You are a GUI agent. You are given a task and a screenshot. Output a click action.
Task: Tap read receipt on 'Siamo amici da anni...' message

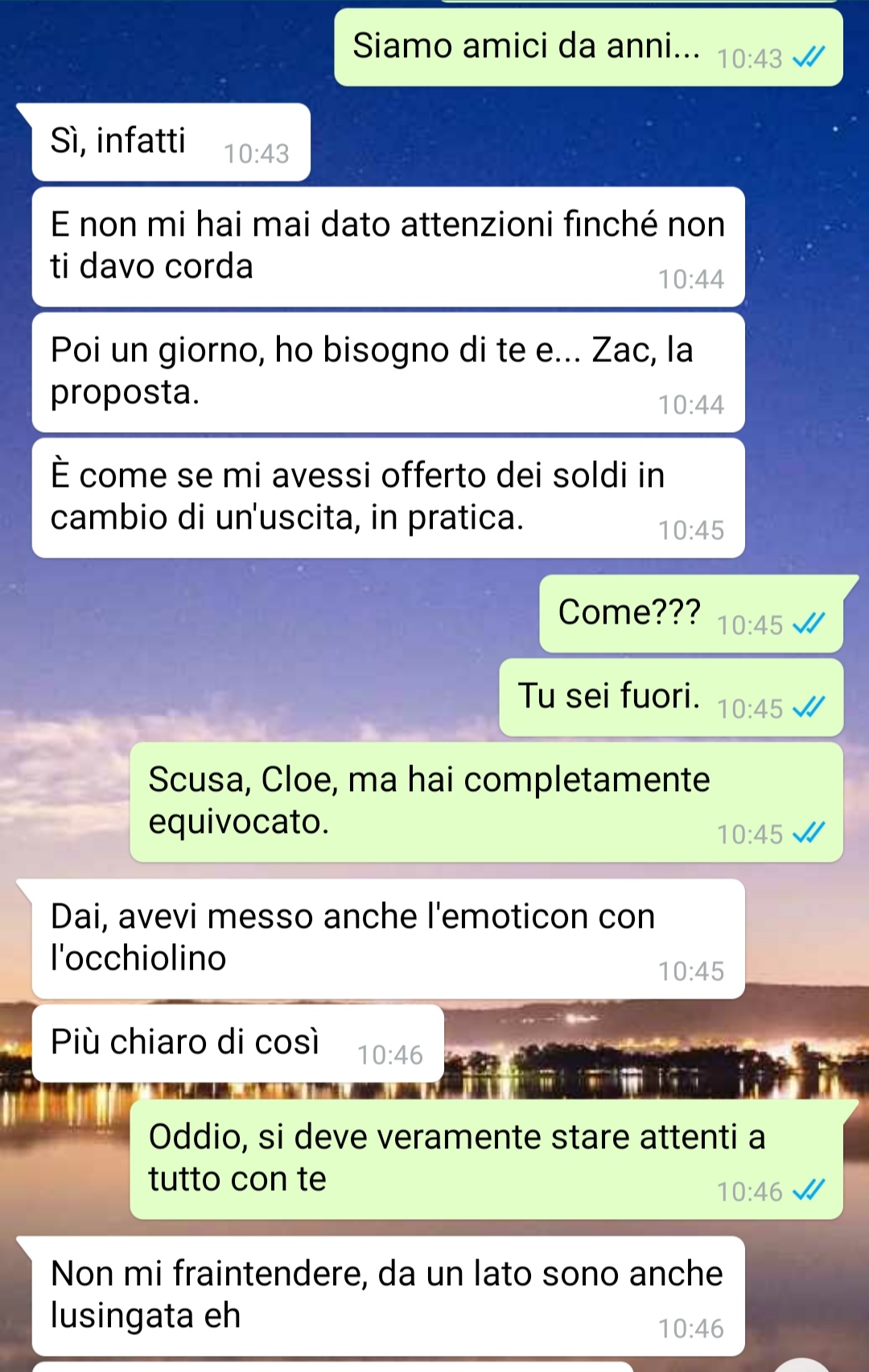tap(809, 58)
